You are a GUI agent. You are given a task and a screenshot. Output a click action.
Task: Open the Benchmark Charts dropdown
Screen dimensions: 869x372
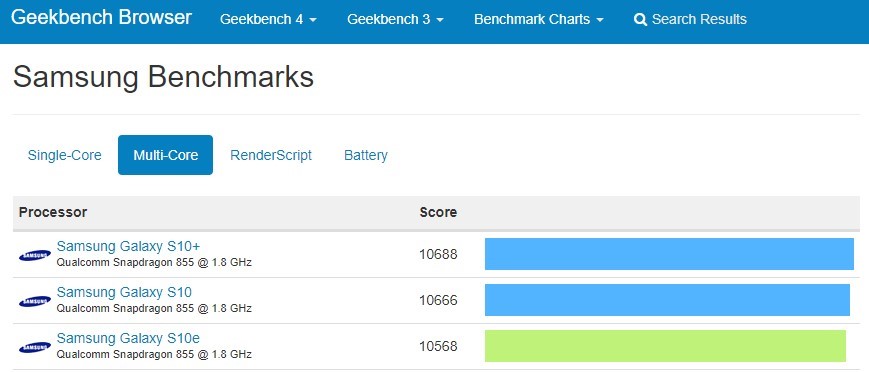[x=539, y=19]
